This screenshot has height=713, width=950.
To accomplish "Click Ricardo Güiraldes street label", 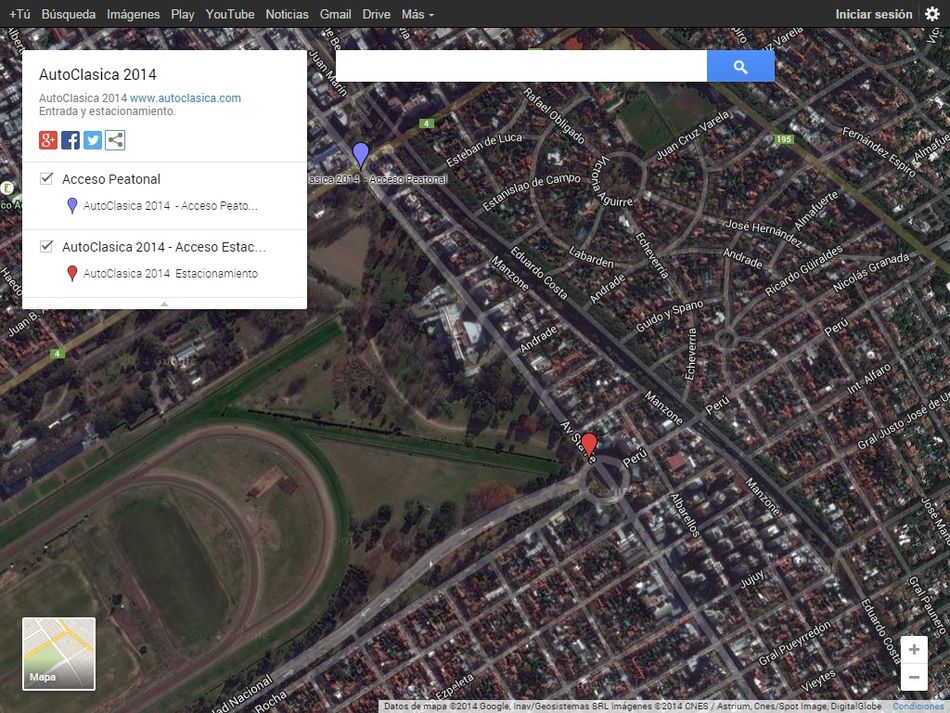I will [x=803, y=271].
